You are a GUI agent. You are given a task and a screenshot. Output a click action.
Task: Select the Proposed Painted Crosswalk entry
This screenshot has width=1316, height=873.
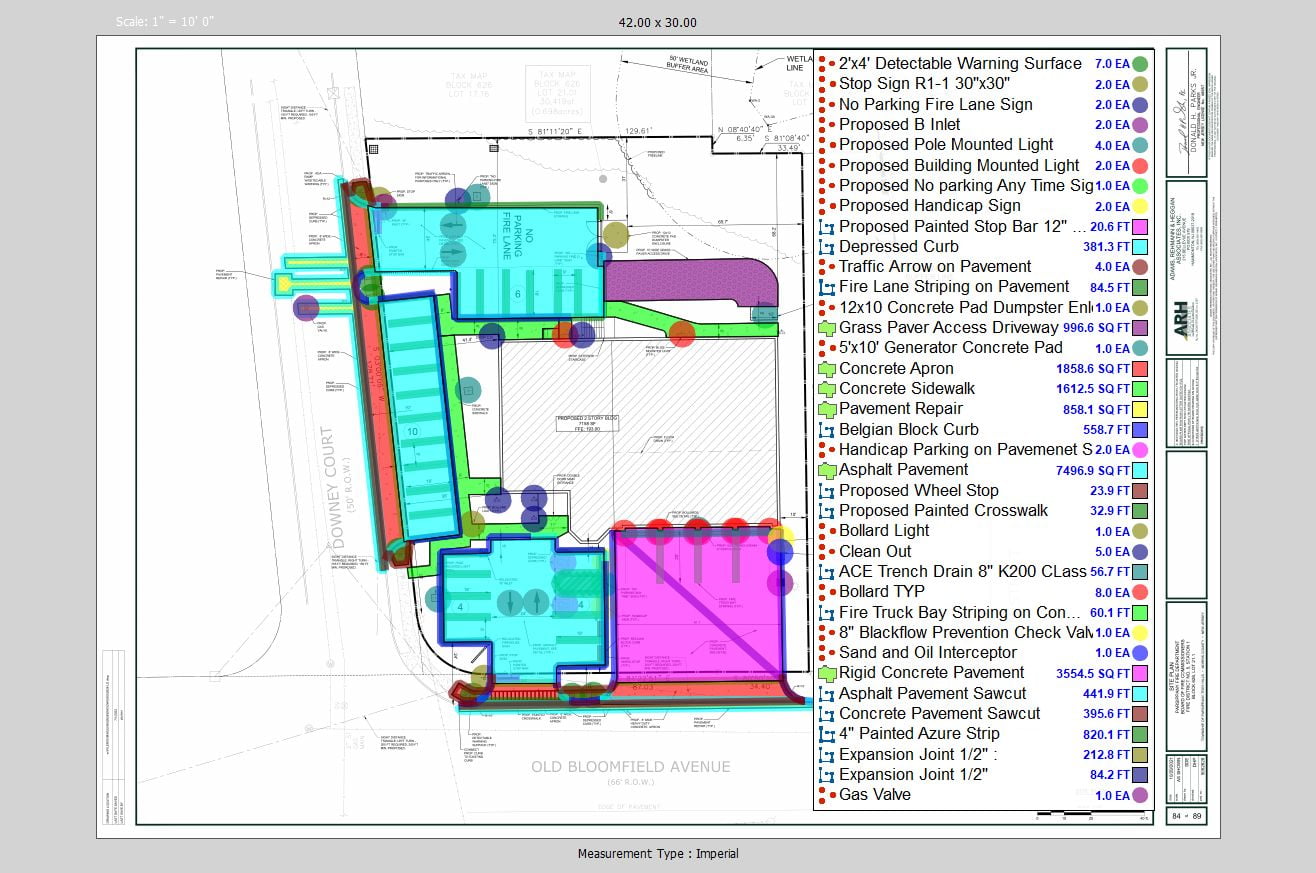[943, 510]
